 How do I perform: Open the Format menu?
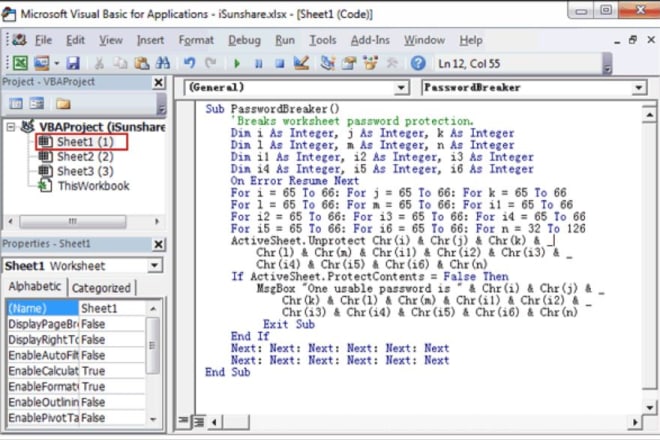[x=196, y=40]
